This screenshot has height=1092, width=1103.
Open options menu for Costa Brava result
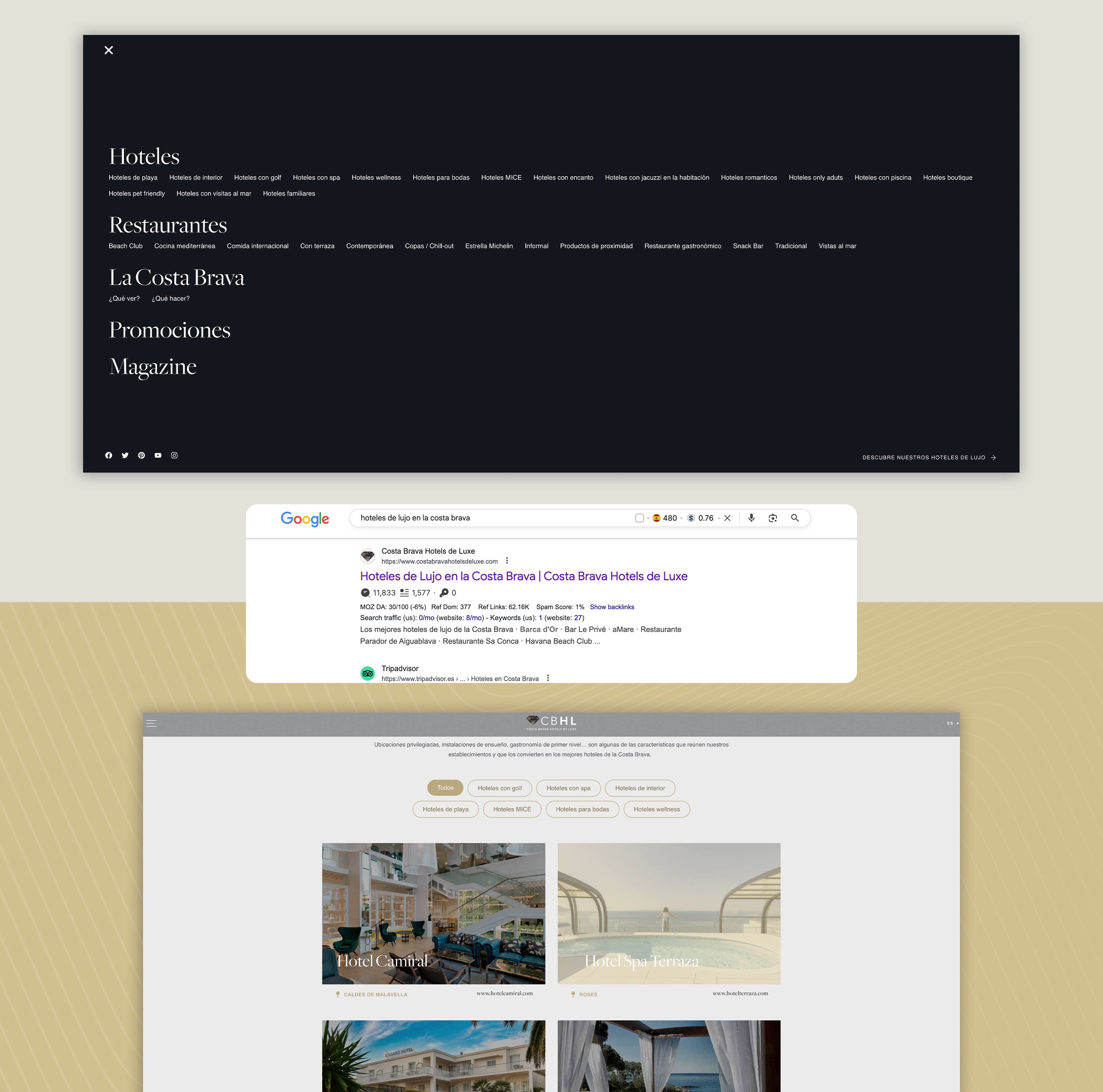click(x=507, y=561)
